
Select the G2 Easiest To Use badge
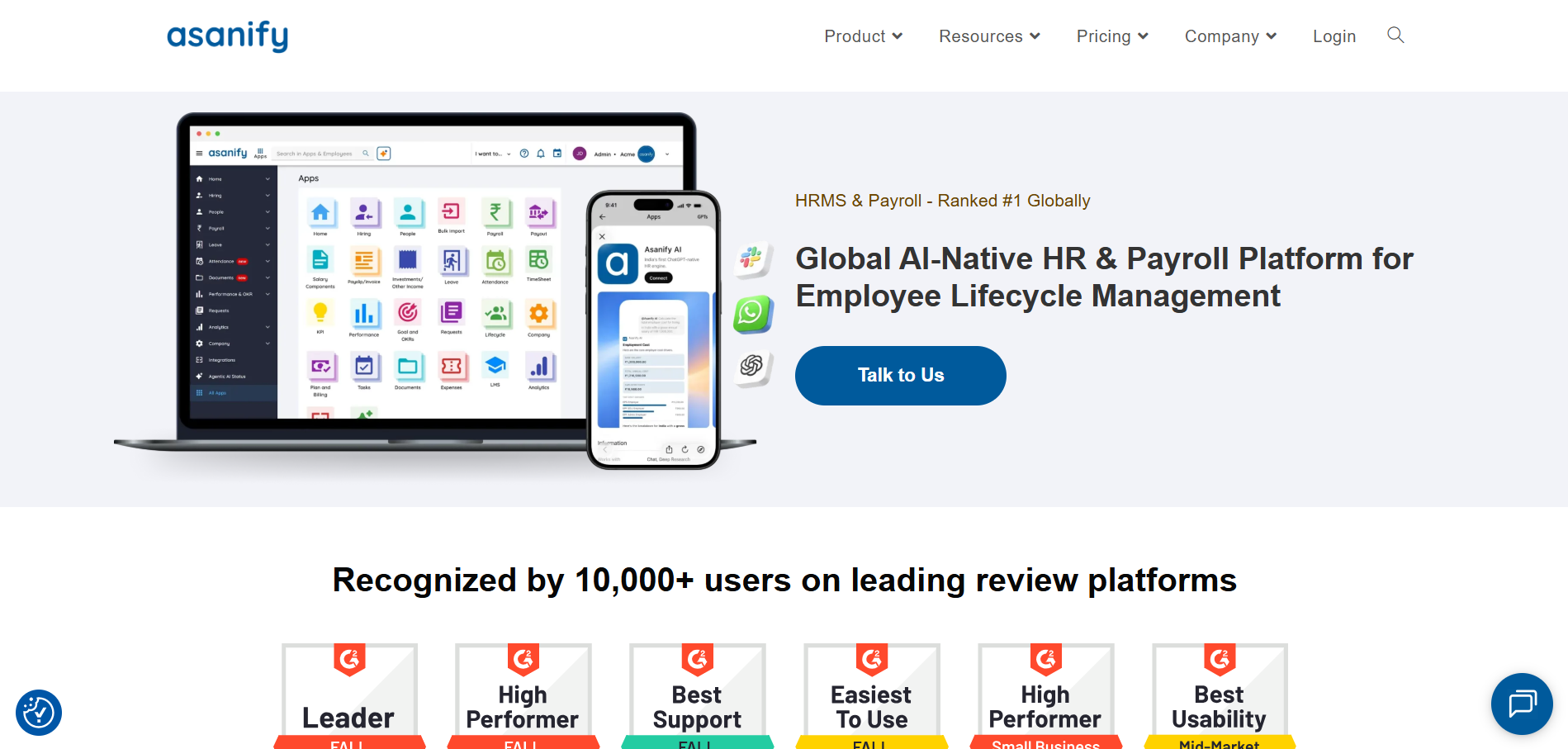point(871,696)
